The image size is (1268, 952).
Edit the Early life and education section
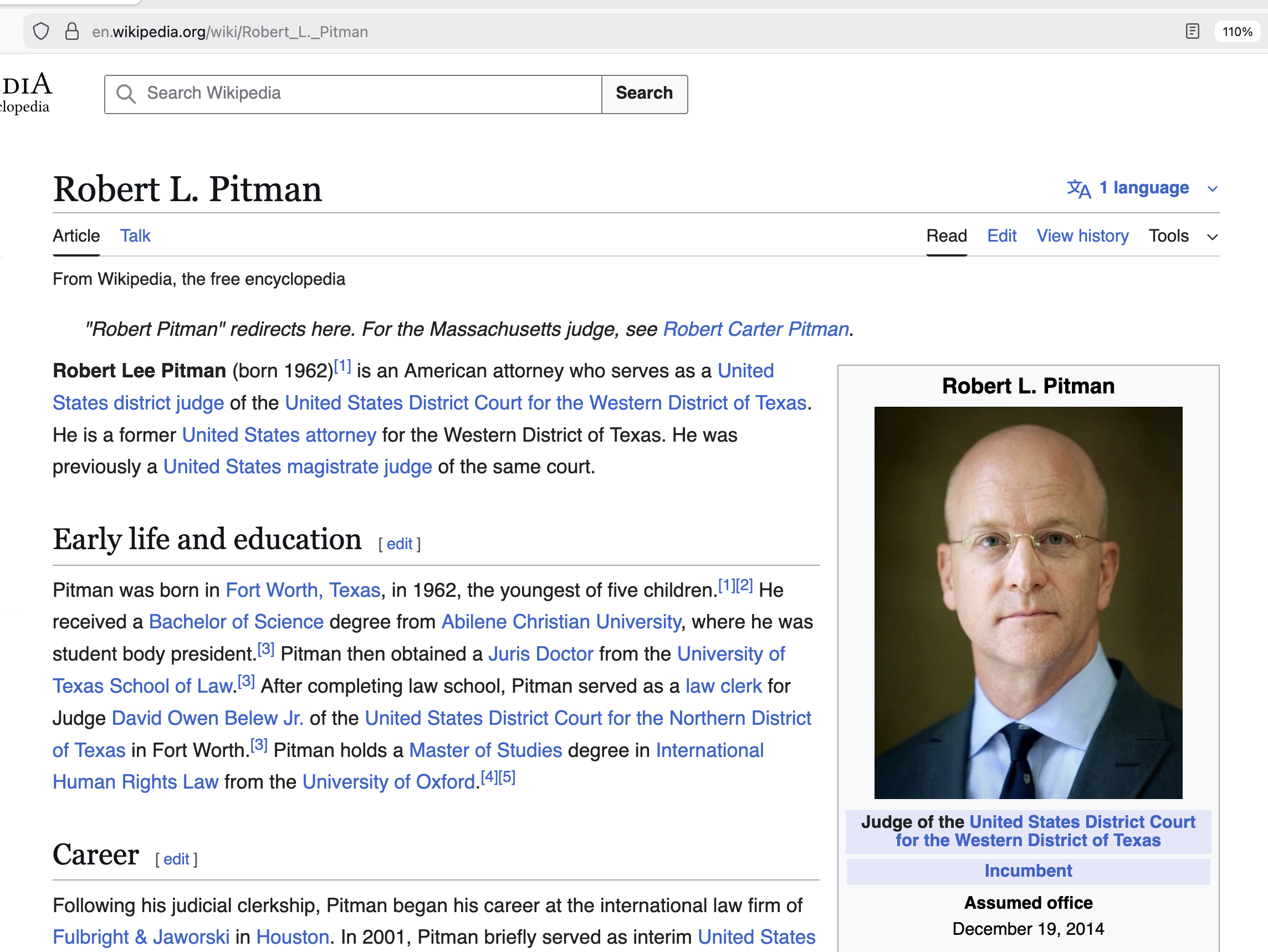click(x=399, y=544)
